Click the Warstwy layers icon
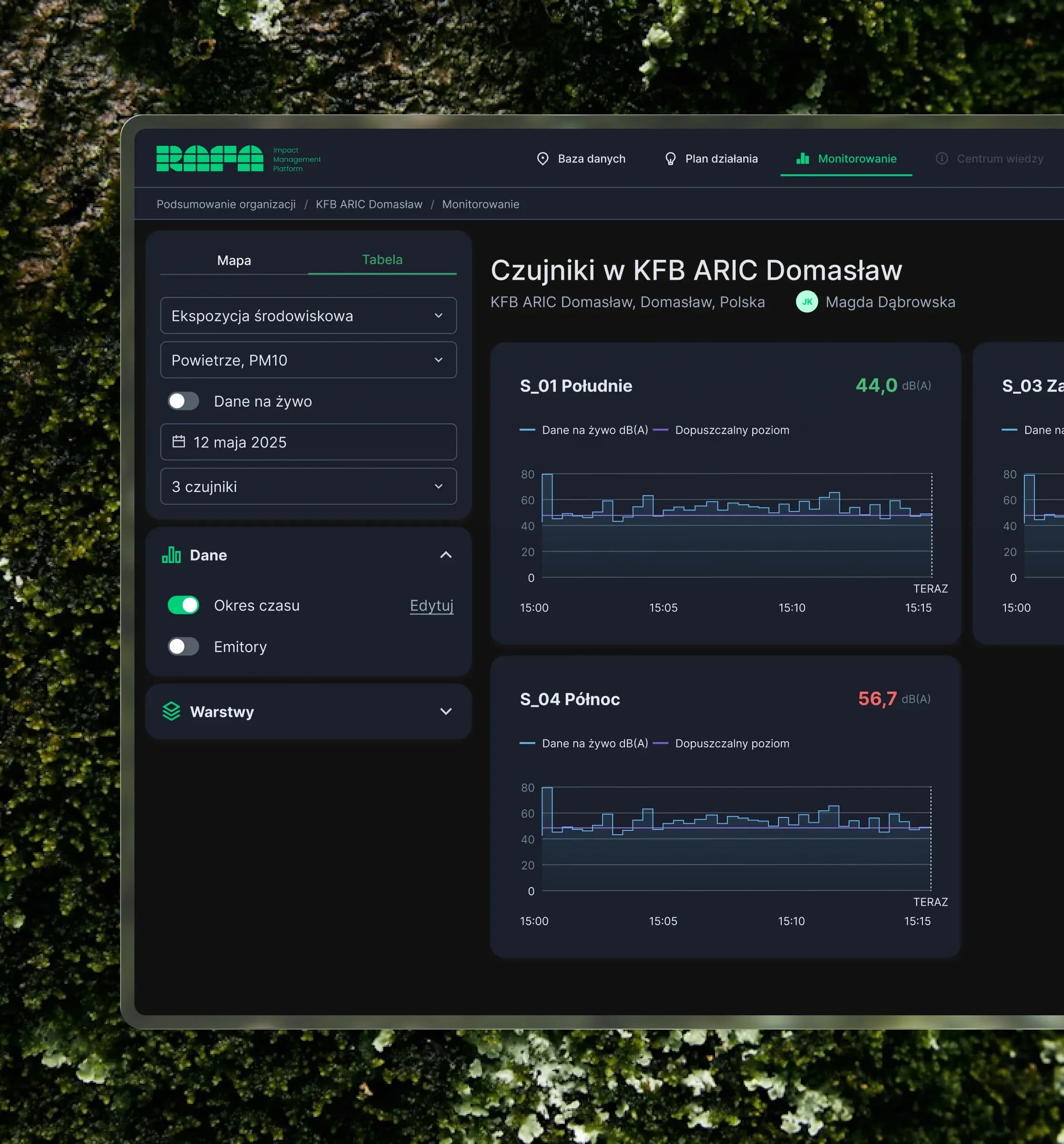 click(172, 711)
